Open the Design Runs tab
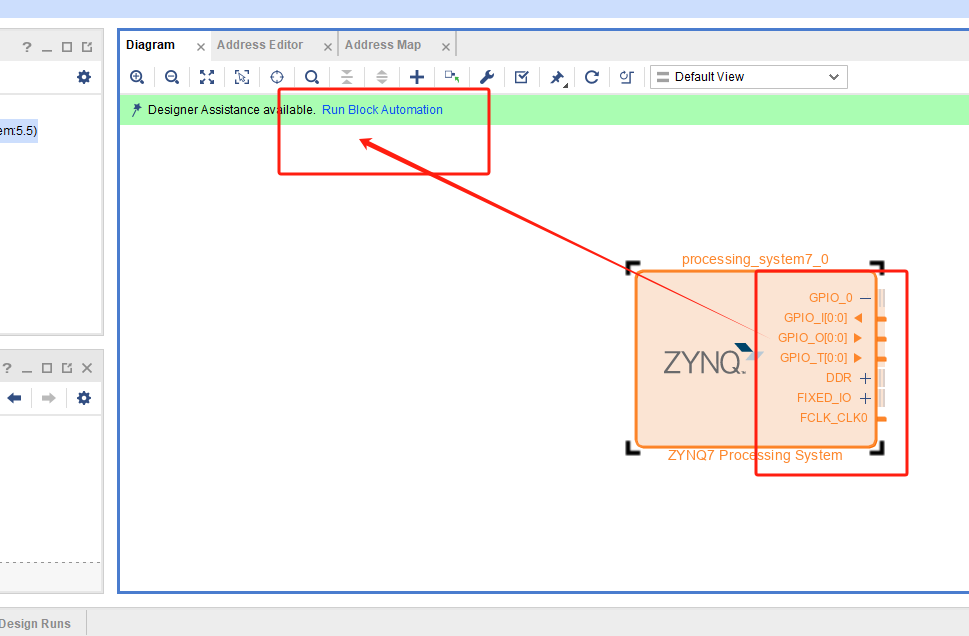This screenshot has width=969, height=636. point(35,624)
